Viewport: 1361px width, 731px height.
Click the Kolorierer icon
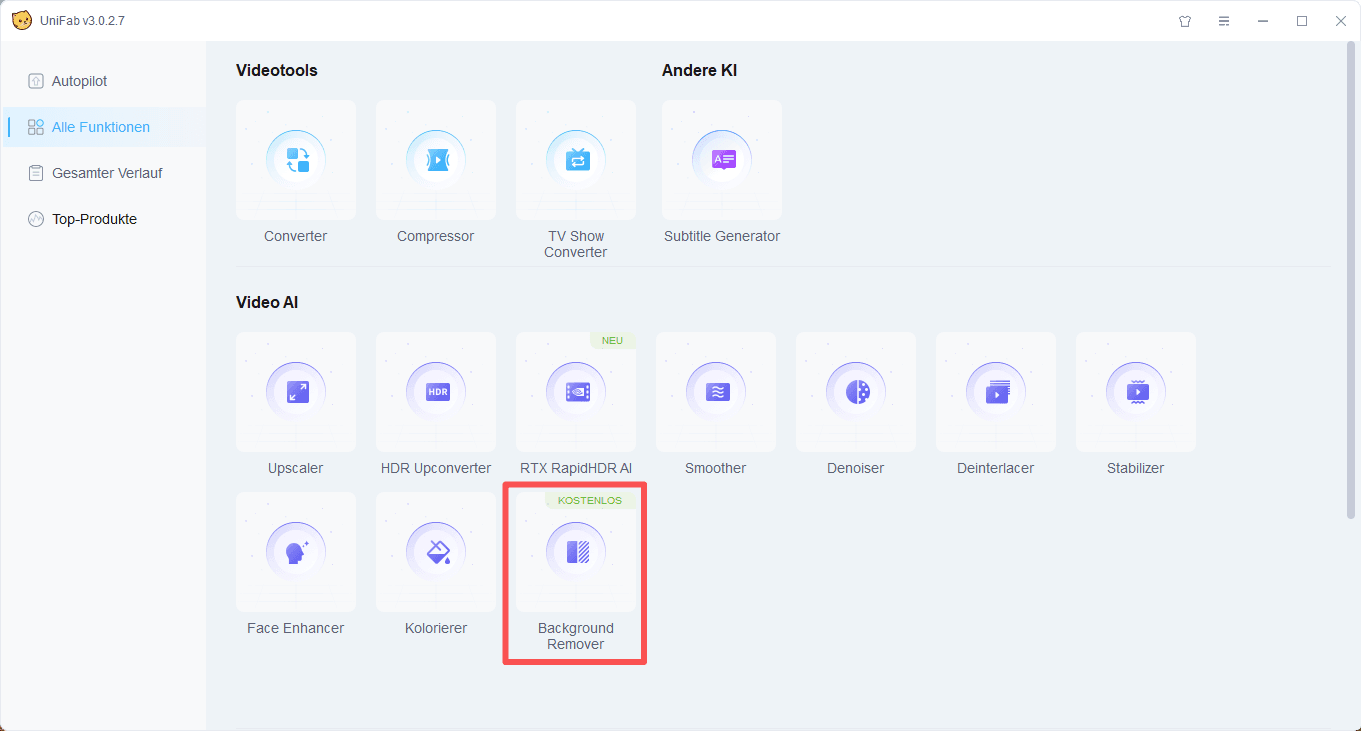click(x=436, y=552)
